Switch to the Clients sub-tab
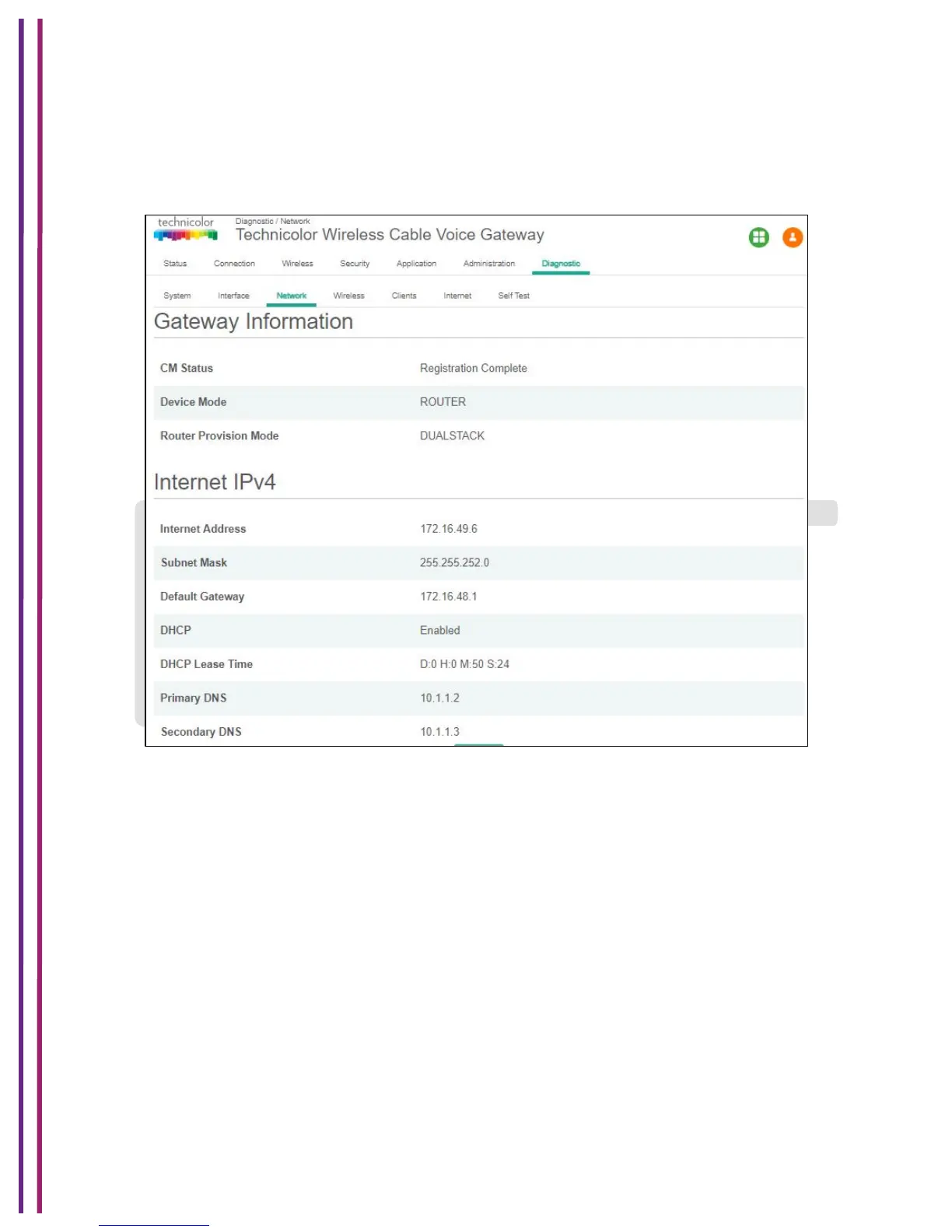The height and width of the screenshot is (1232, 952). click(404, 296)
